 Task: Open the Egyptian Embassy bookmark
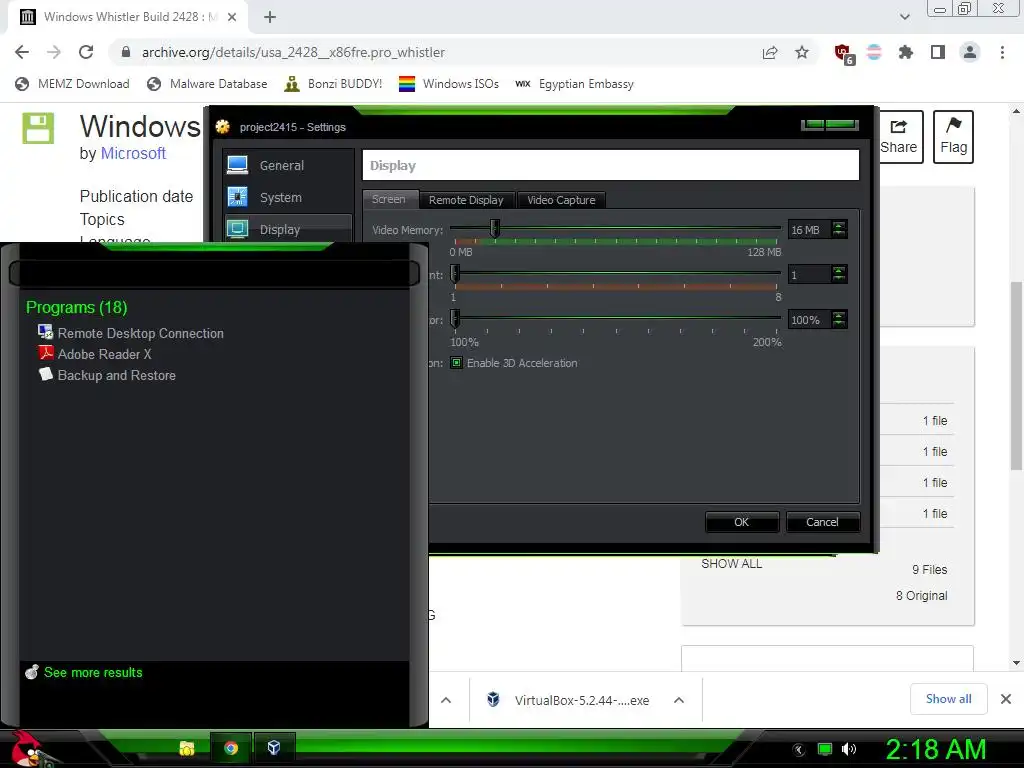[574, 84]
